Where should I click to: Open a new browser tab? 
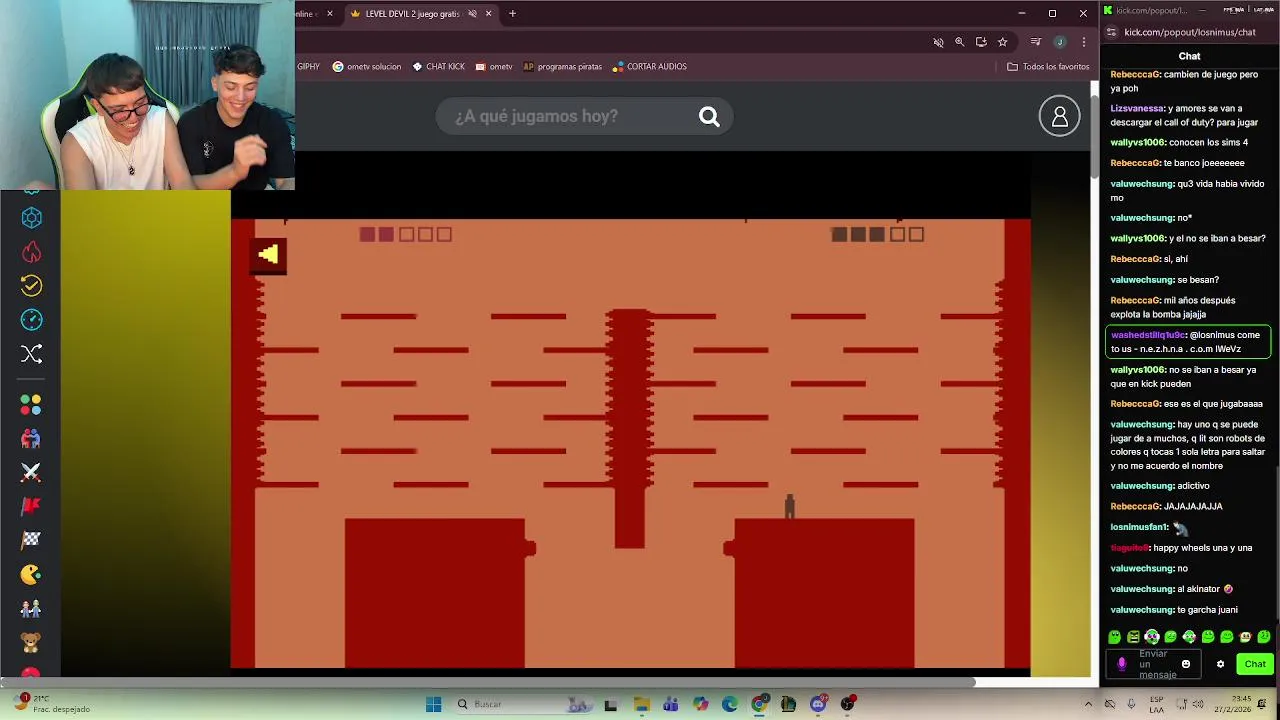click(x=512, y=14)
